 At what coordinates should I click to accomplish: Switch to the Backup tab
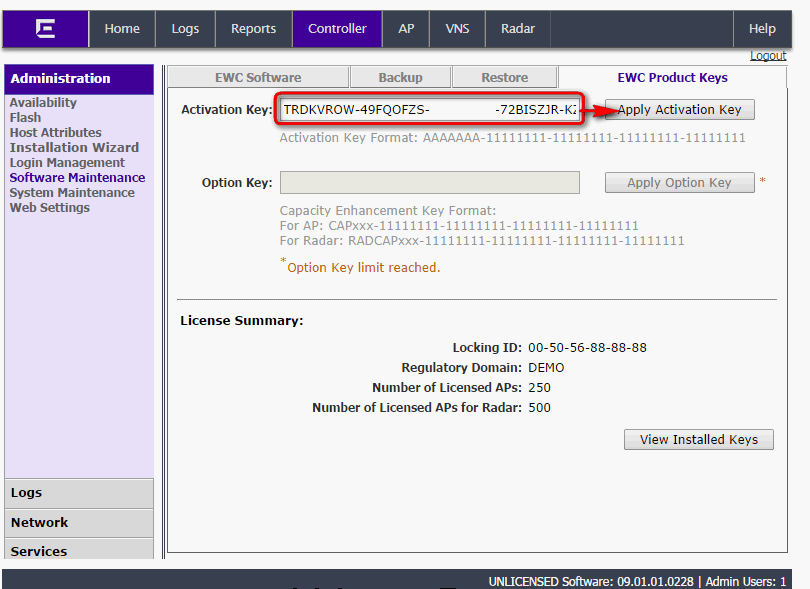pos(400,78)
